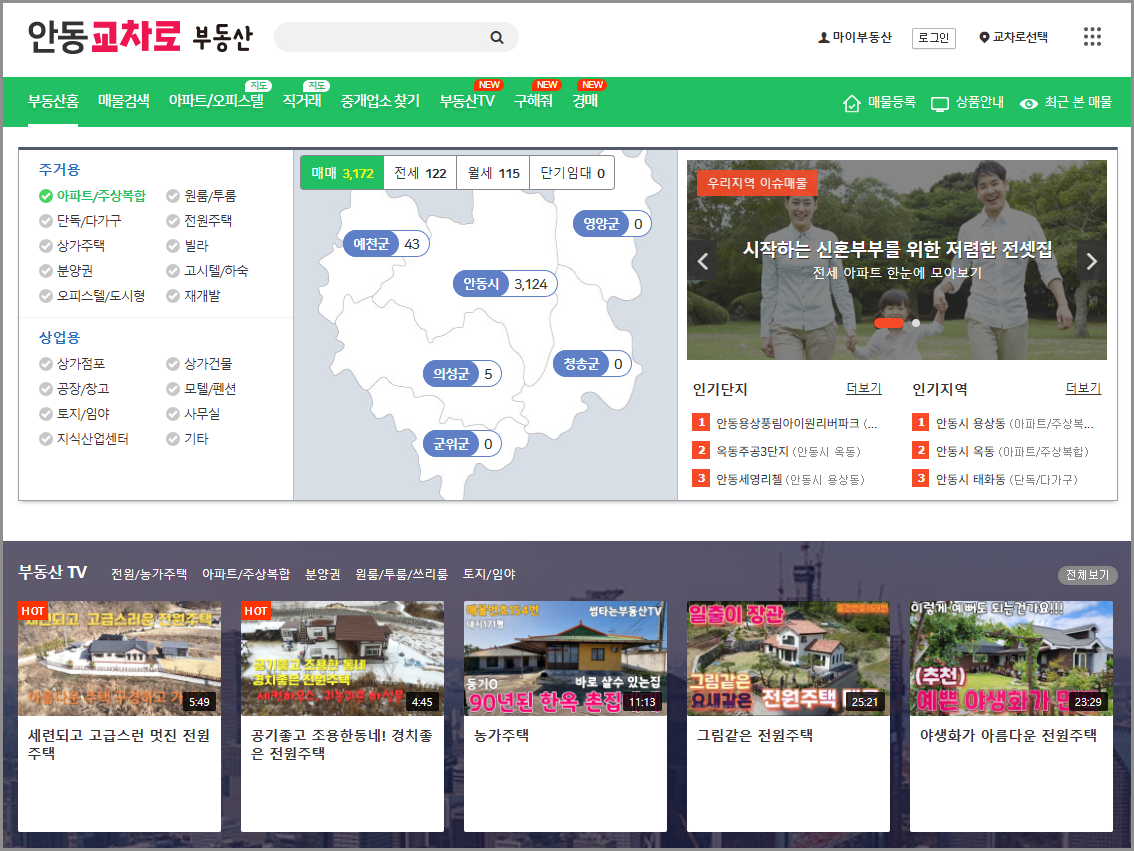Click the 마이부동산 person icon
This screenshot has width=1134, height=851.
click(x=822, y=36)
